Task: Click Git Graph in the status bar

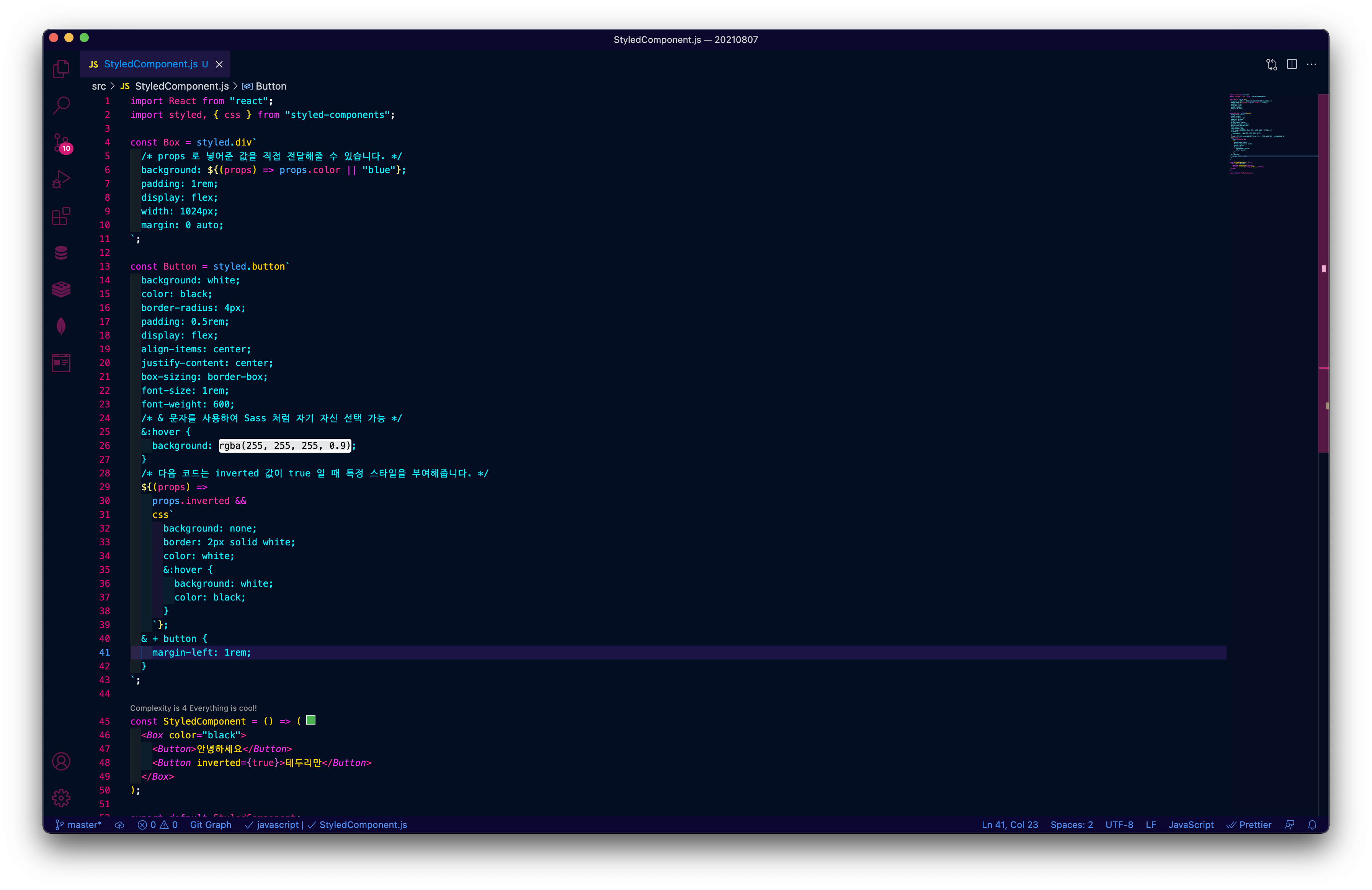Action: pos(211,825)
